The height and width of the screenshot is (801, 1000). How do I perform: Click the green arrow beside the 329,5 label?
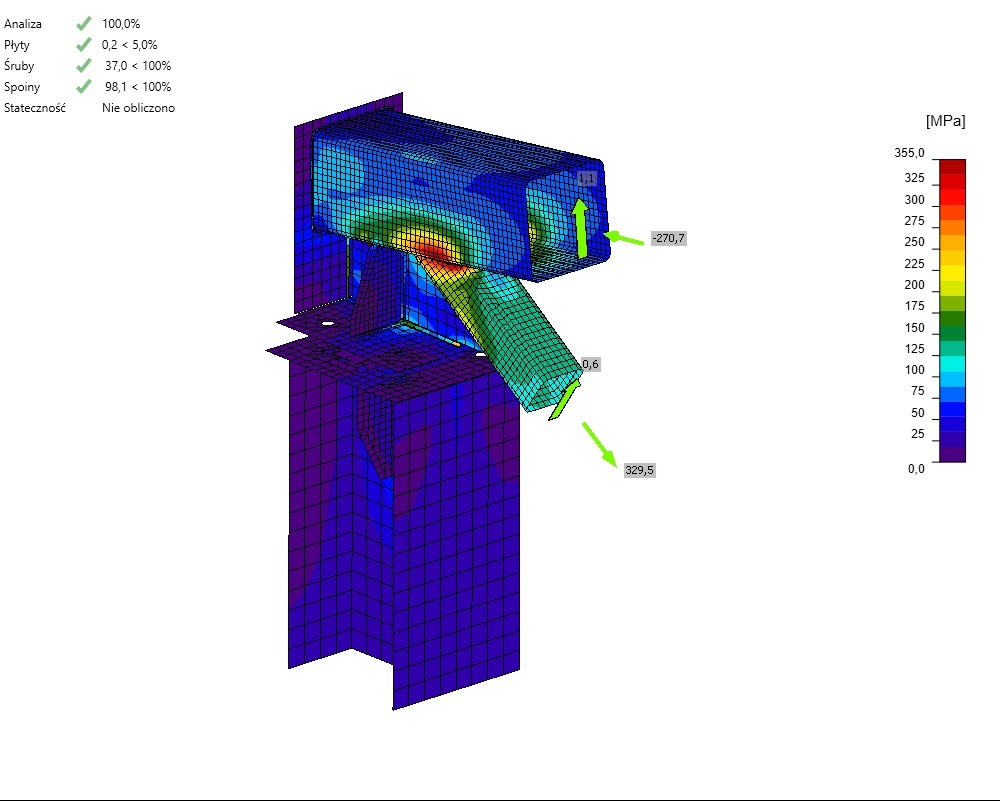tap(599, 442)
